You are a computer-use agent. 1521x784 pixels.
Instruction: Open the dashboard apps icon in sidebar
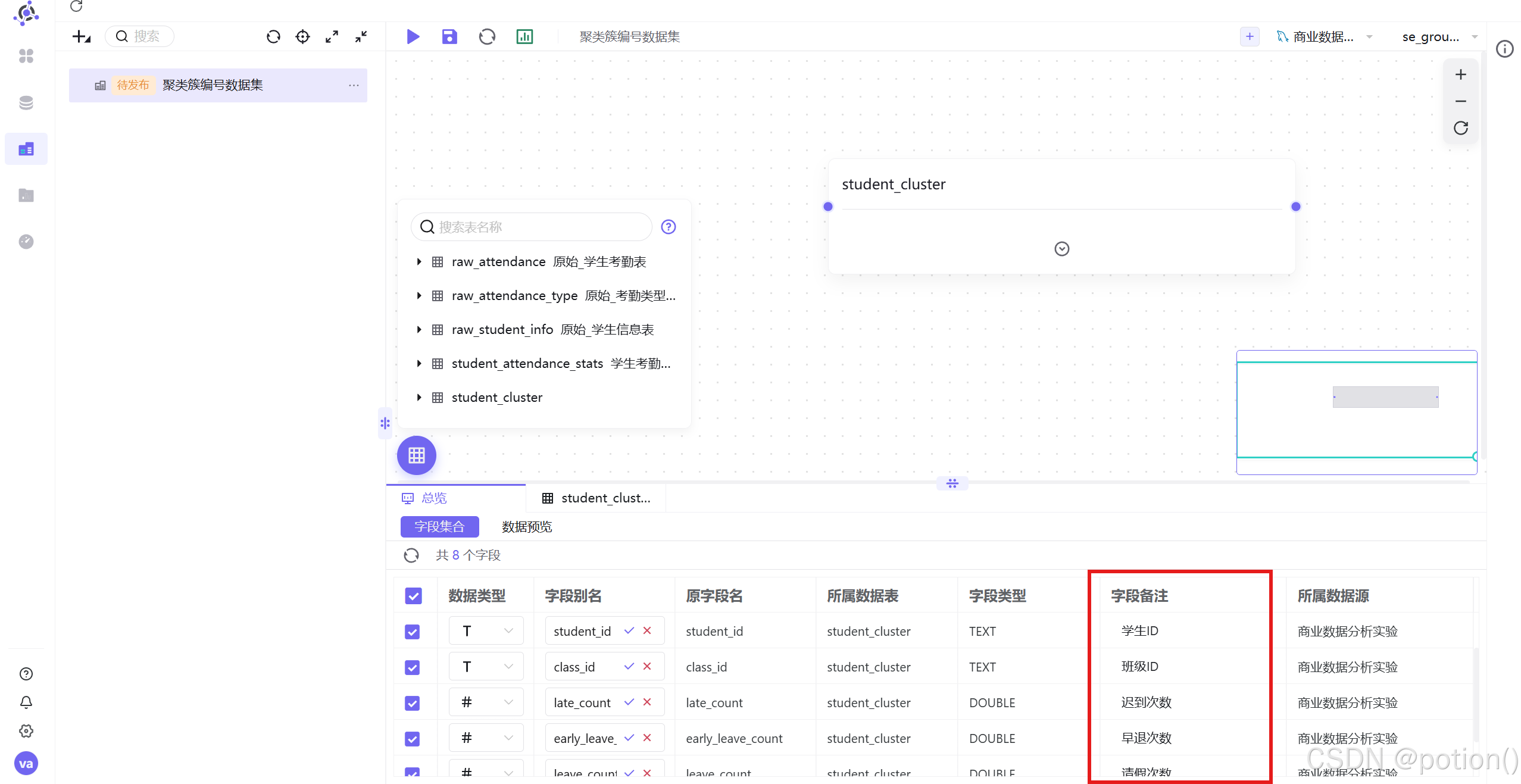26,56
